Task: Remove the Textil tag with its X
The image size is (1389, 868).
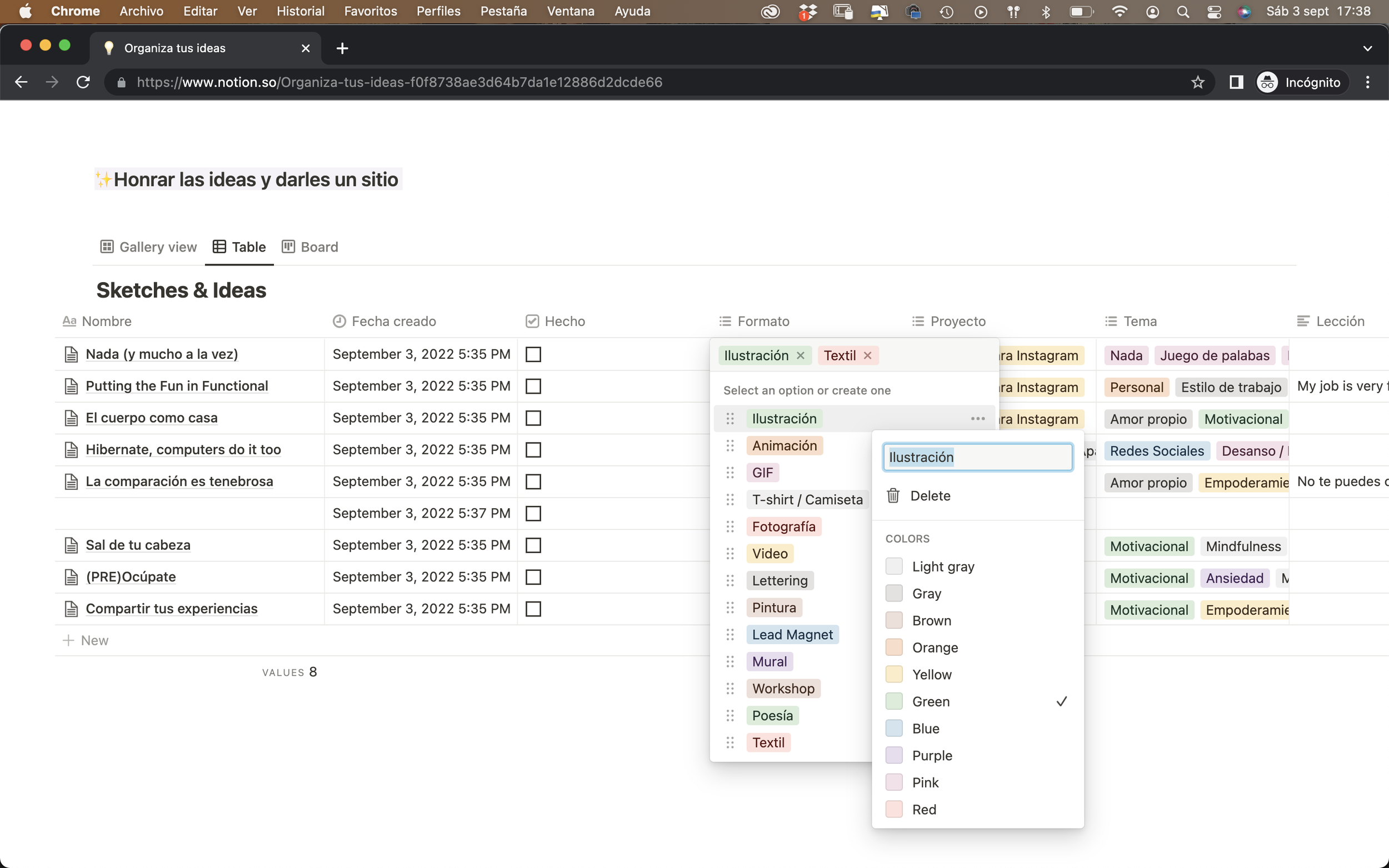Action: 868,355
